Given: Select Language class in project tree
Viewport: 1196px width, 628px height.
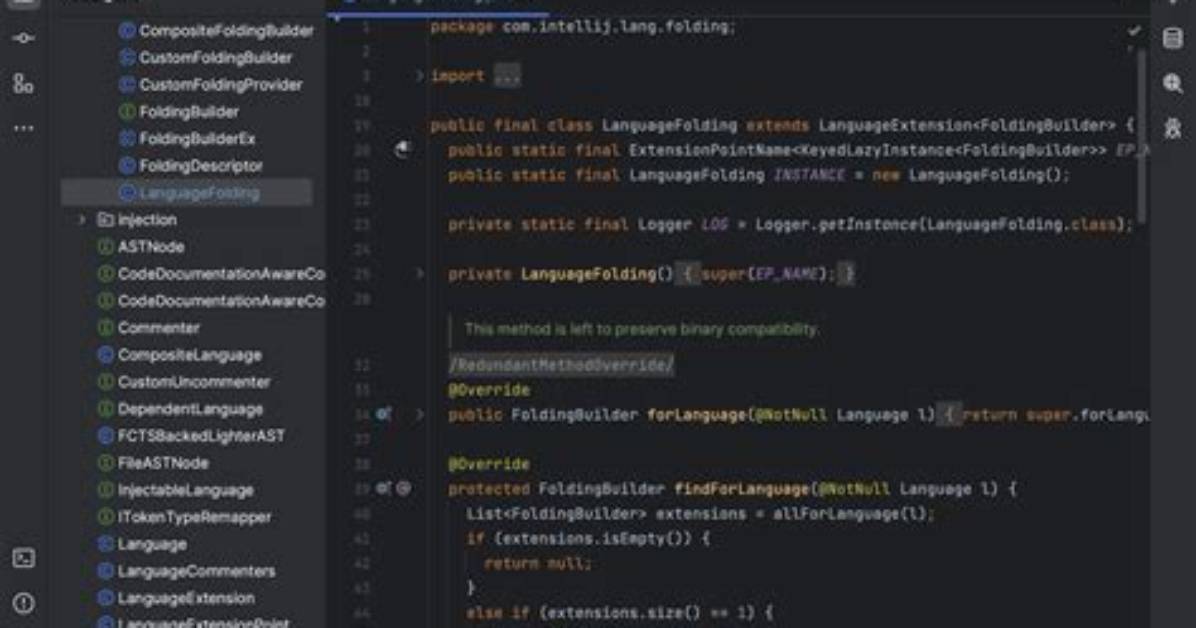Looking at the screenshot, I should click(152, 544).
